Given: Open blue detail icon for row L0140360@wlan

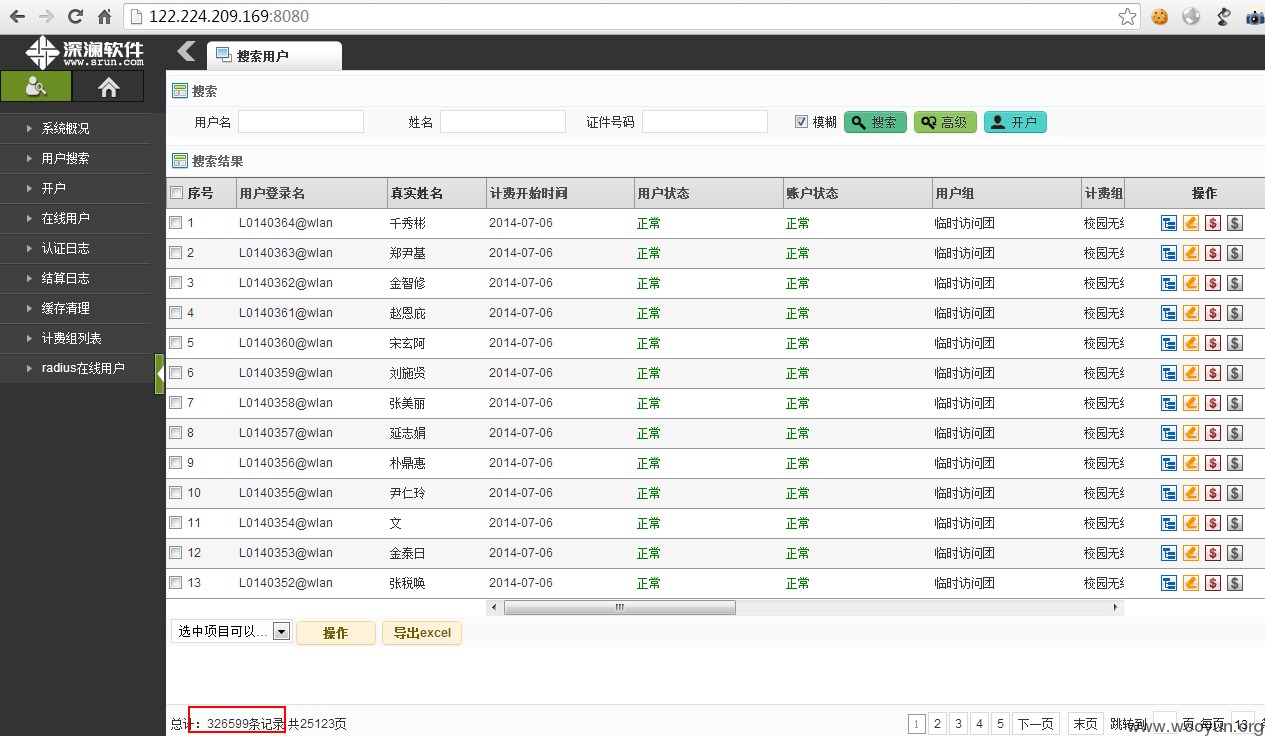Looking at the screenshot, I should 1169,343.
